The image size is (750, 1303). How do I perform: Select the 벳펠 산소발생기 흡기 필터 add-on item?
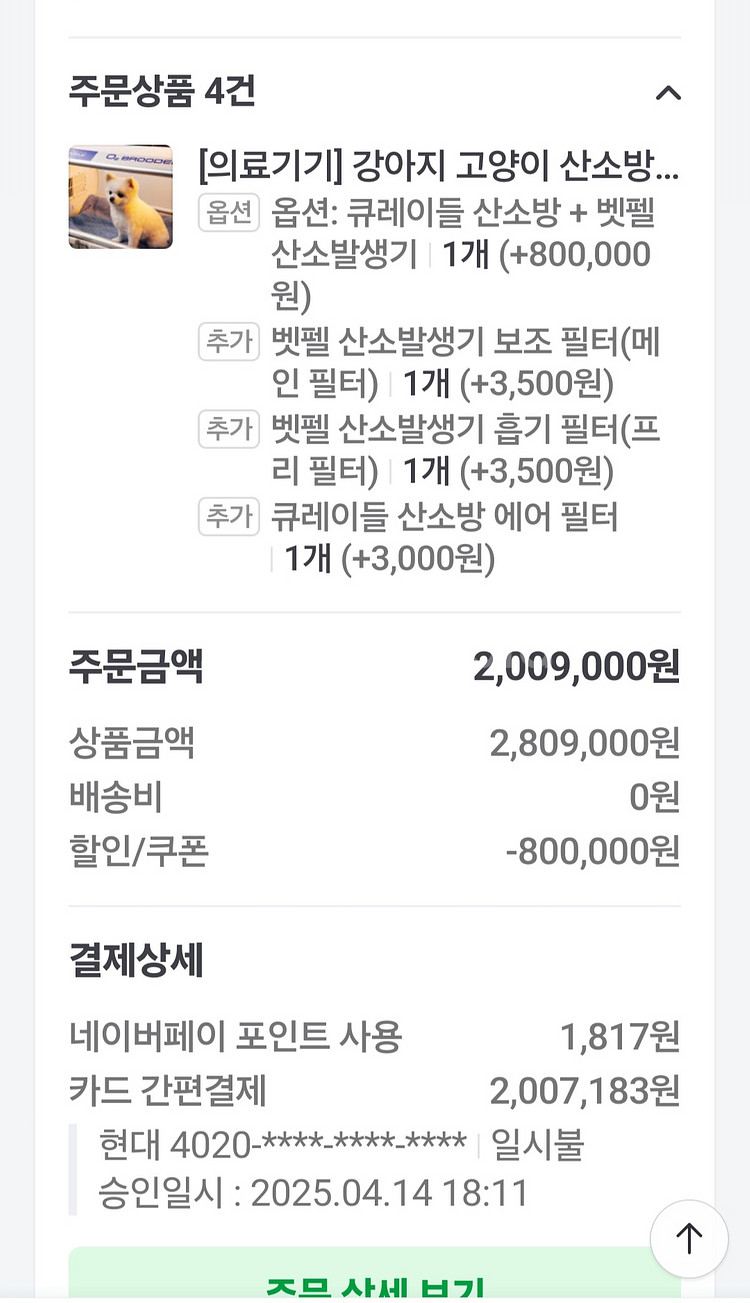pos(466,450)
